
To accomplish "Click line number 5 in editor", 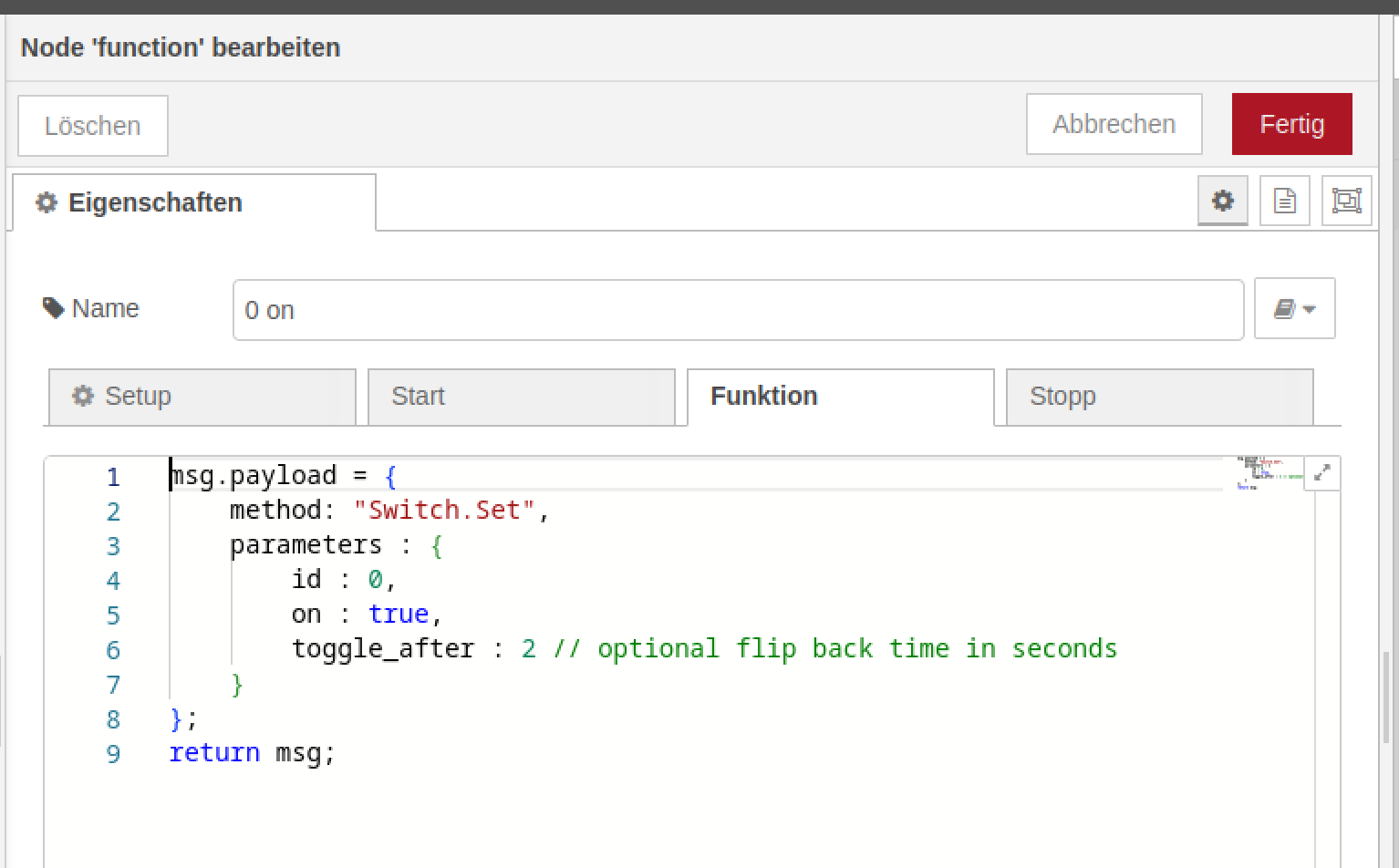I will pos(113,615).
